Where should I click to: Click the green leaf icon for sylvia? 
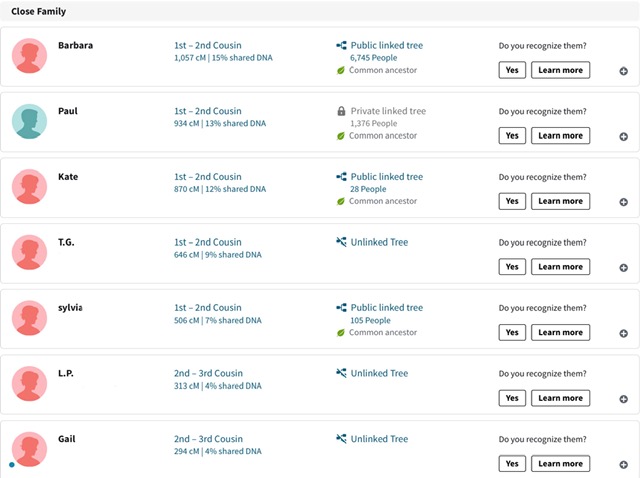point(340,333)
